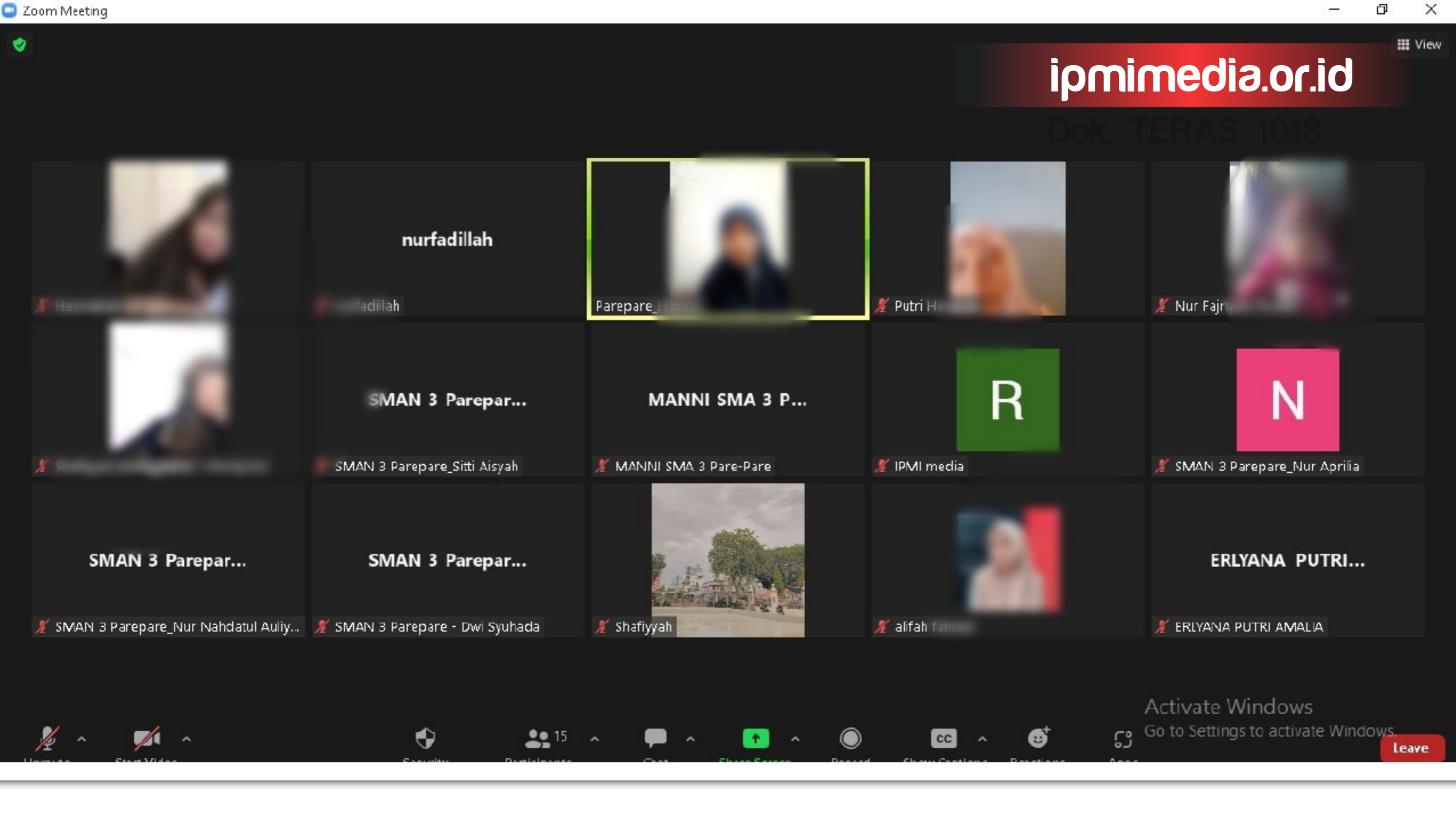The height and width of the screenshot is (819, 1456).
Task: Expand the Participants options arrow
Action: click(595, 739)
